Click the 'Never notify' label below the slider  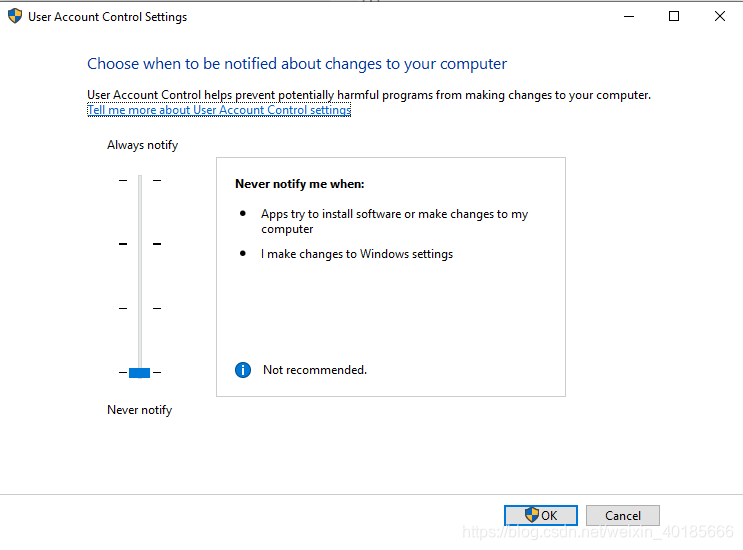(140, 410)
